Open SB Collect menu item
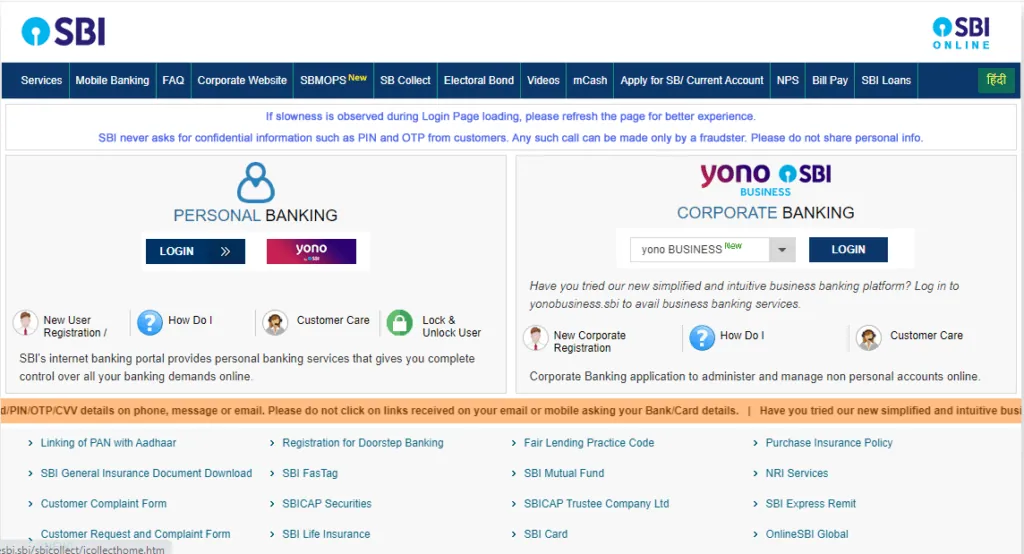 (406, 80)
